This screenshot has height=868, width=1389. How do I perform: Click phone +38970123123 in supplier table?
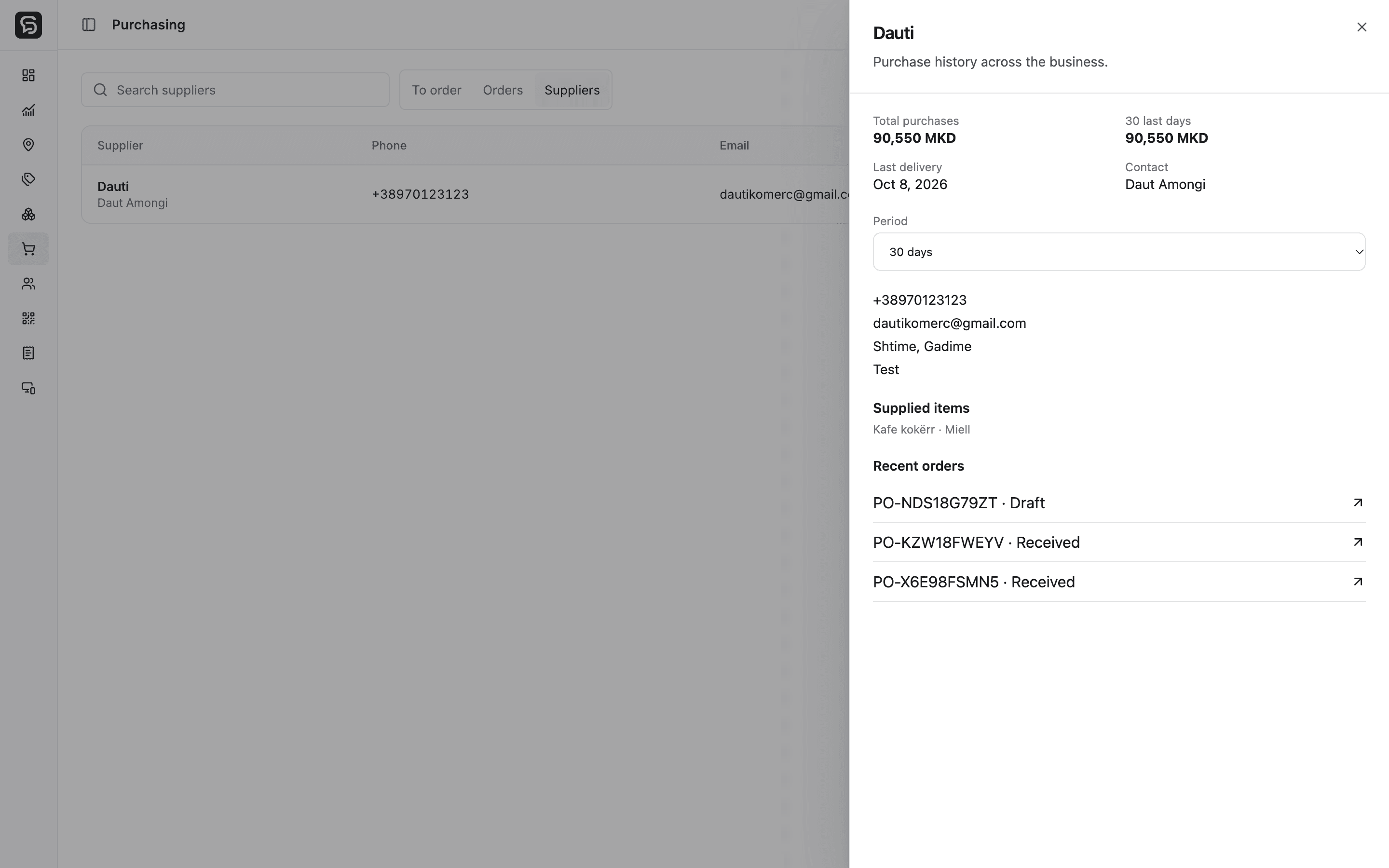tap(420, 194)
